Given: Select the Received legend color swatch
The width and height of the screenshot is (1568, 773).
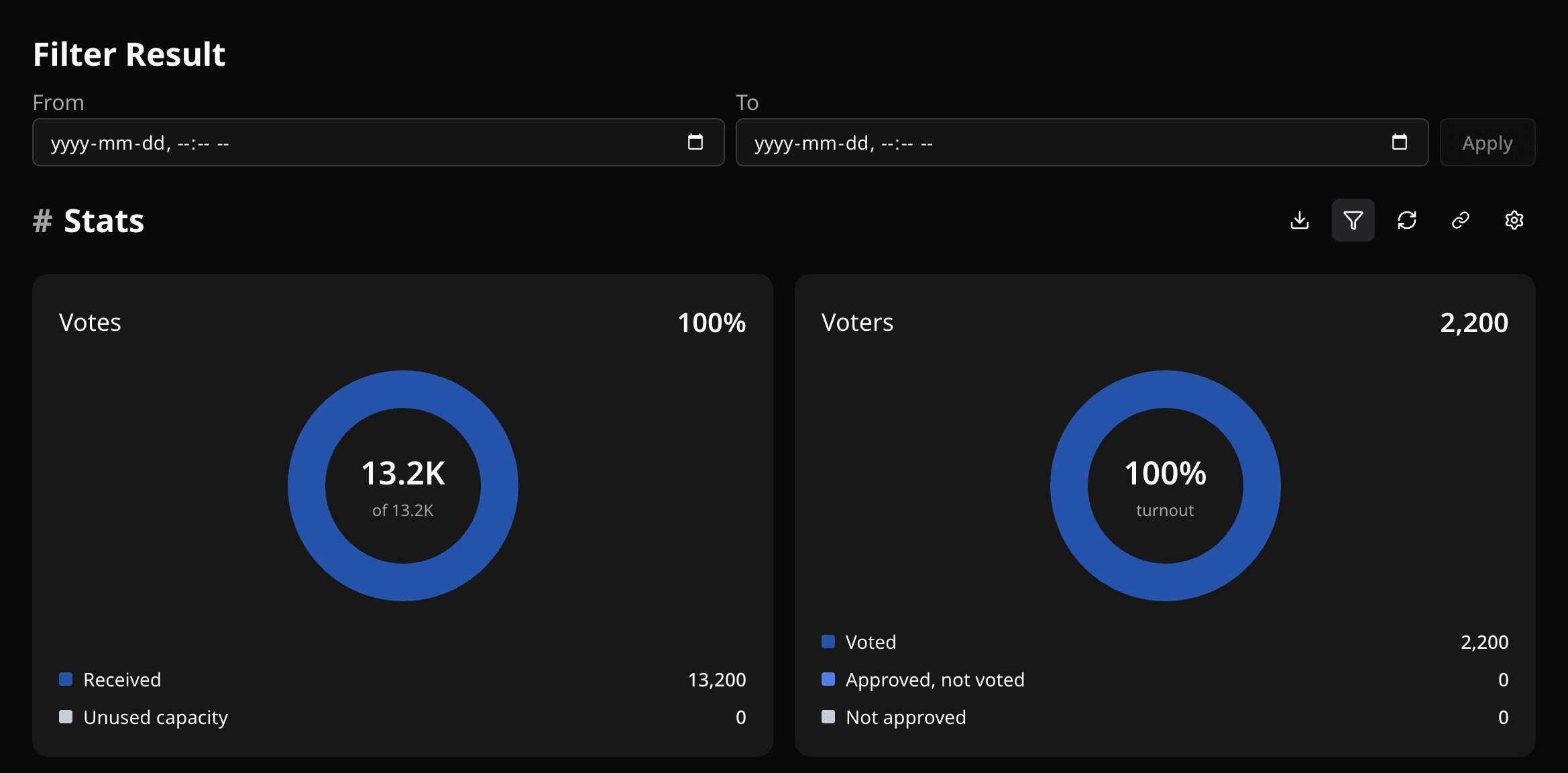Looking at the screenshot, I should [66, 679].
